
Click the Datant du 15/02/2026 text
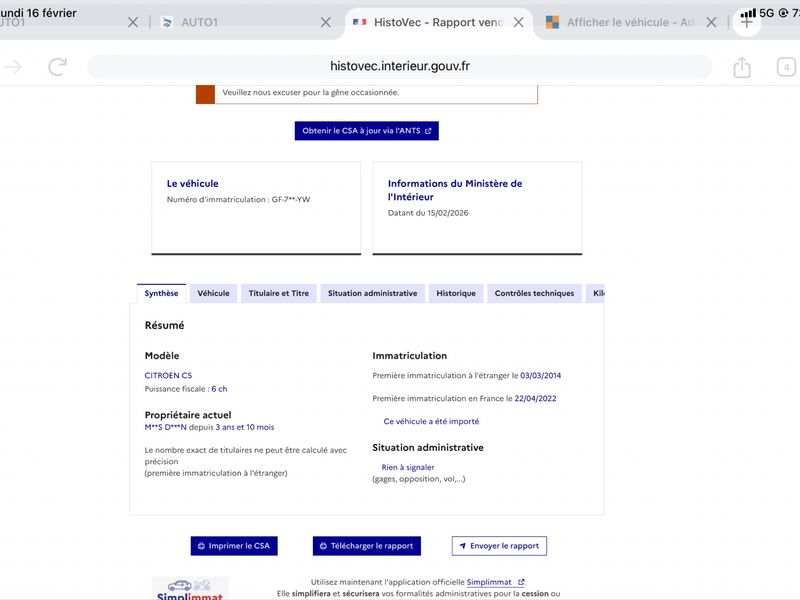[x=428, y=213]
